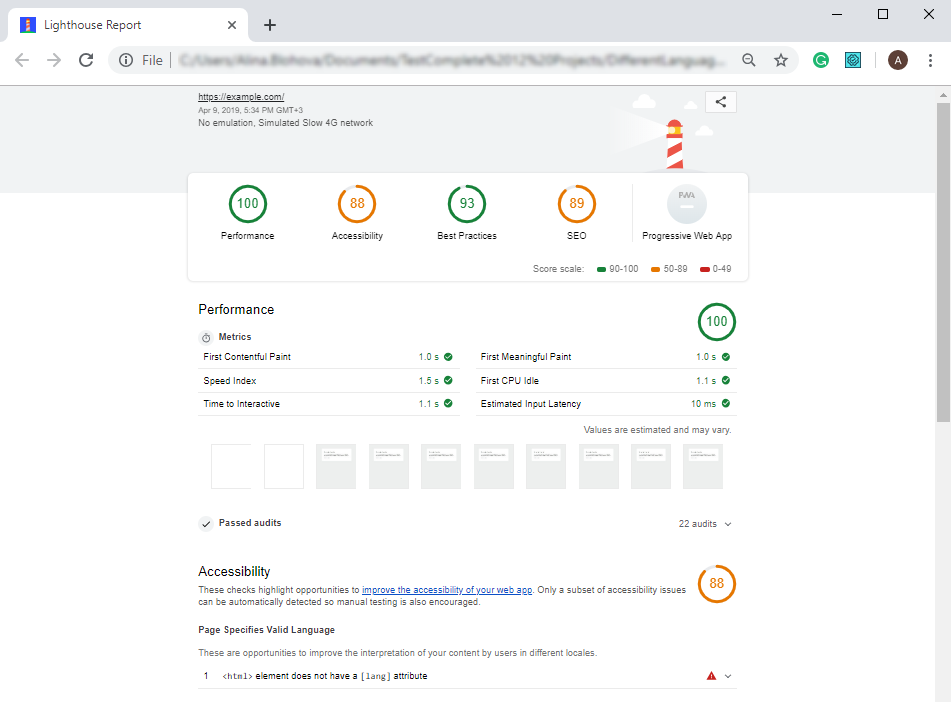Screen dimensions: 951x702
Task: Open the user profile avatar A
Action: tap(898, 60)
